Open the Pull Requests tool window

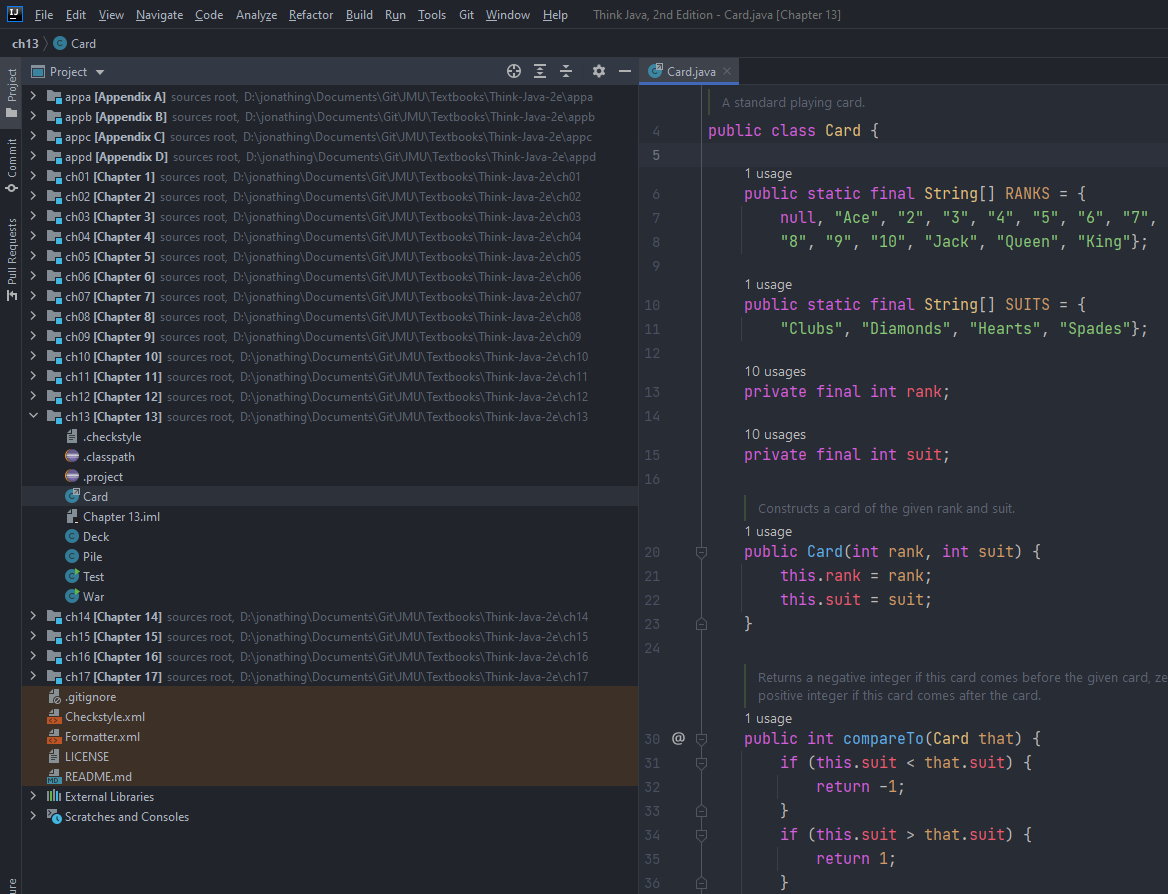[11, 259]
